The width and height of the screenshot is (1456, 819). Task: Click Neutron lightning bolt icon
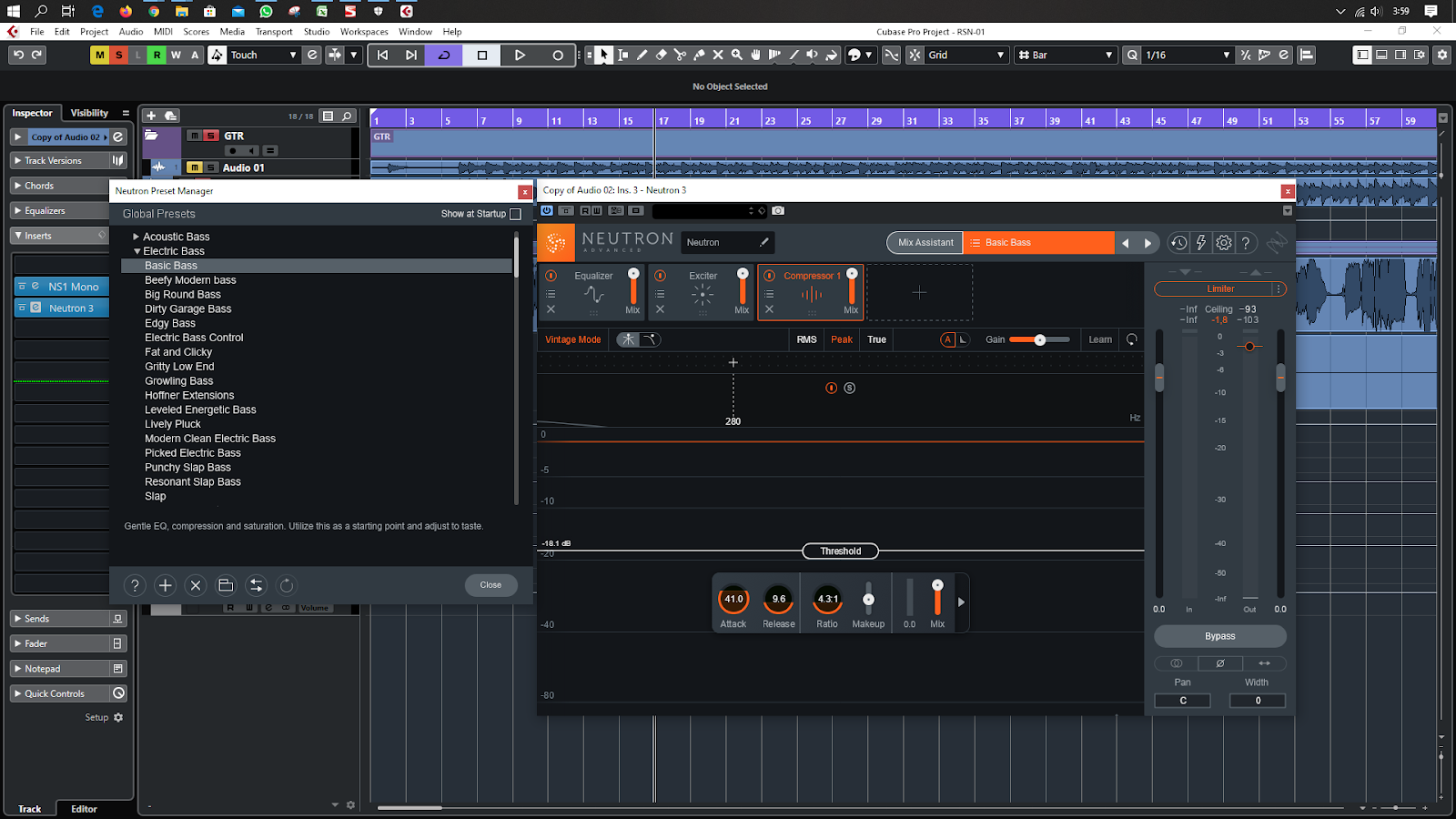1201,243
